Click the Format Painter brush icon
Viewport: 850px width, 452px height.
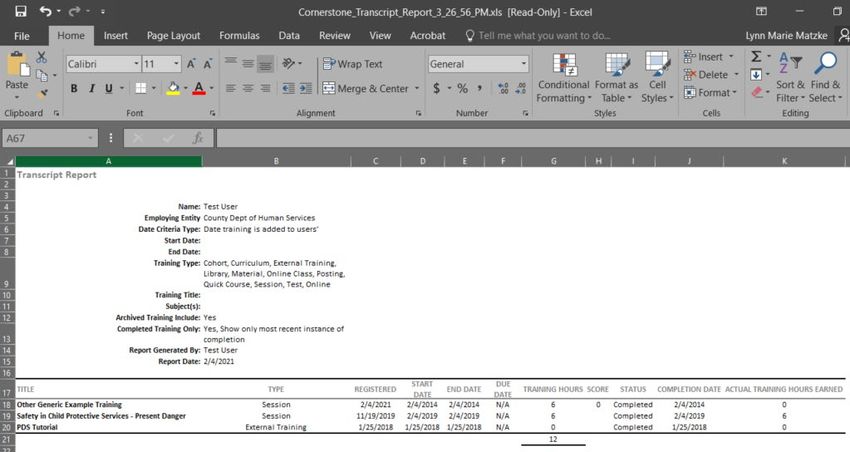pyautogui.click(x=42, y=93)
